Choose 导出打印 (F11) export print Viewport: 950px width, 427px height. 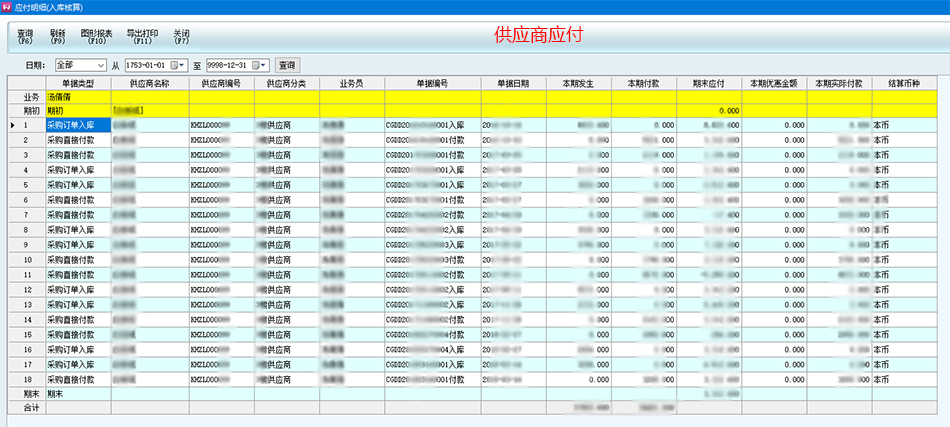pyautogui.click(x=142, y=36)
